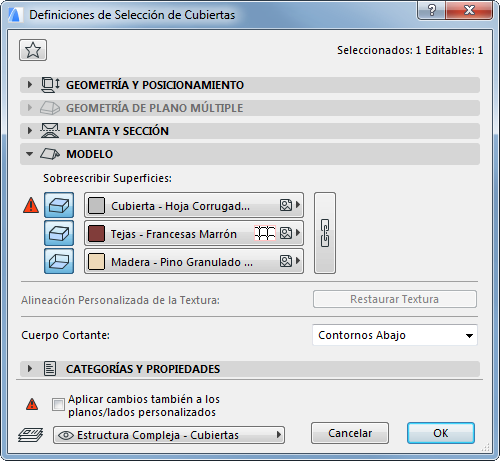Click the ArchiCAD icon in the title bar
Viewport: 500px width, 461px height.
pos(16,15)
